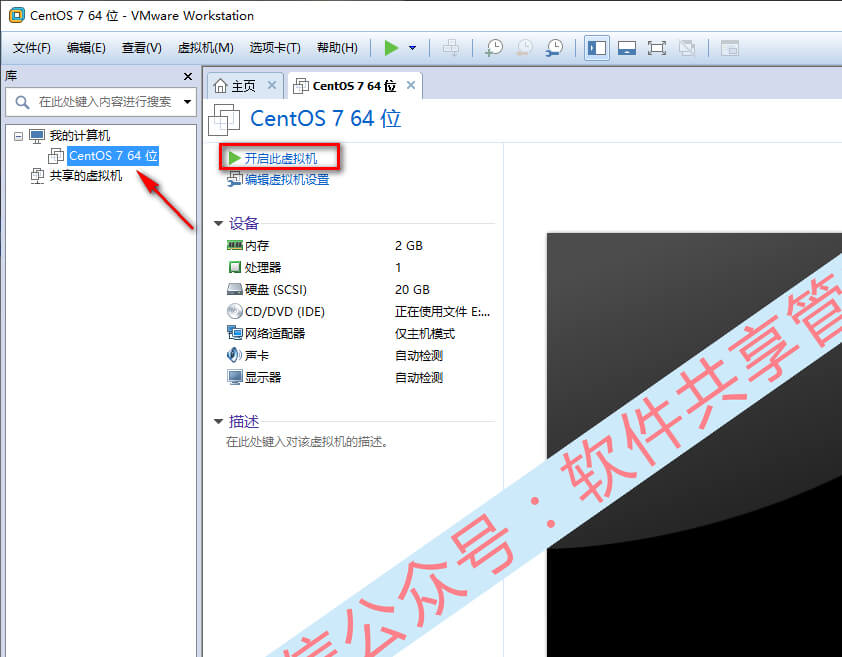Screen dimensions: 842x657
Task: Select CentOS 7 64 位 in the library tree
Action: pyautogui.click(x=113, y=156)
